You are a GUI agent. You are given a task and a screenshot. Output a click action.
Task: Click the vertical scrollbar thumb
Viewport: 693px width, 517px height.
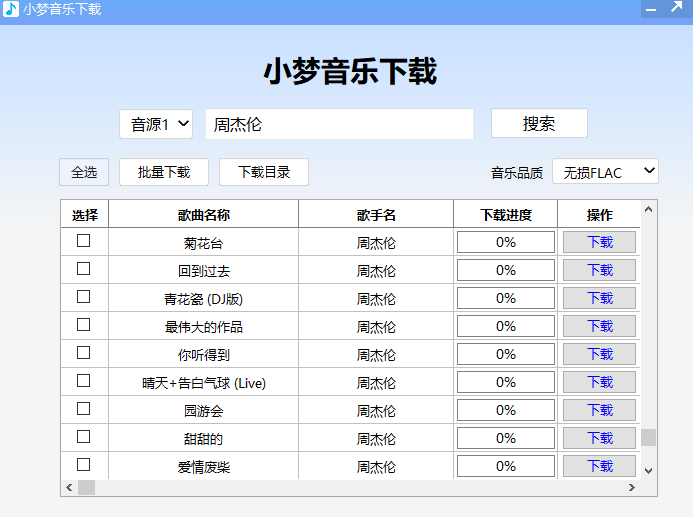click(x=648, y=437)
